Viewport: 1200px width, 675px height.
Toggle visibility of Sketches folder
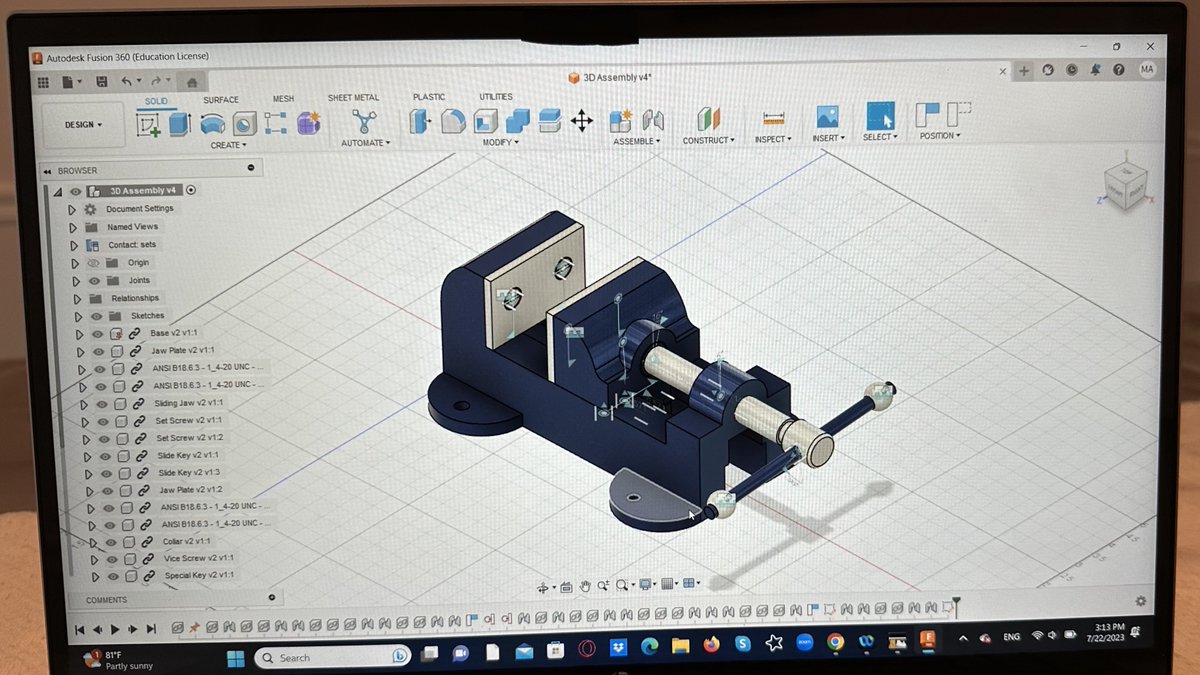98,316
